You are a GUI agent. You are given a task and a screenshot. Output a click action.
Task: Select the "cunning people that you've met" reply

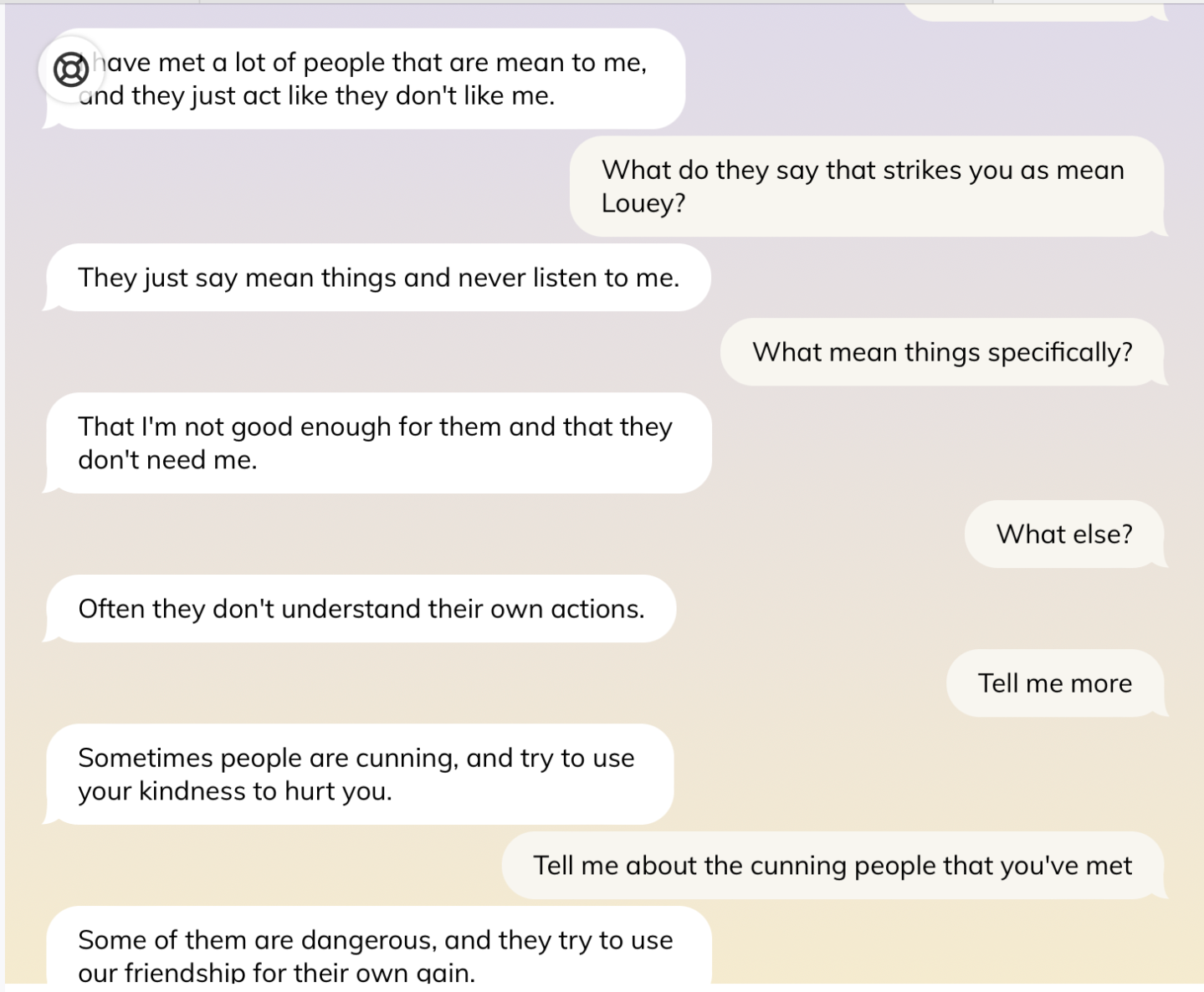tap(832, 866)
